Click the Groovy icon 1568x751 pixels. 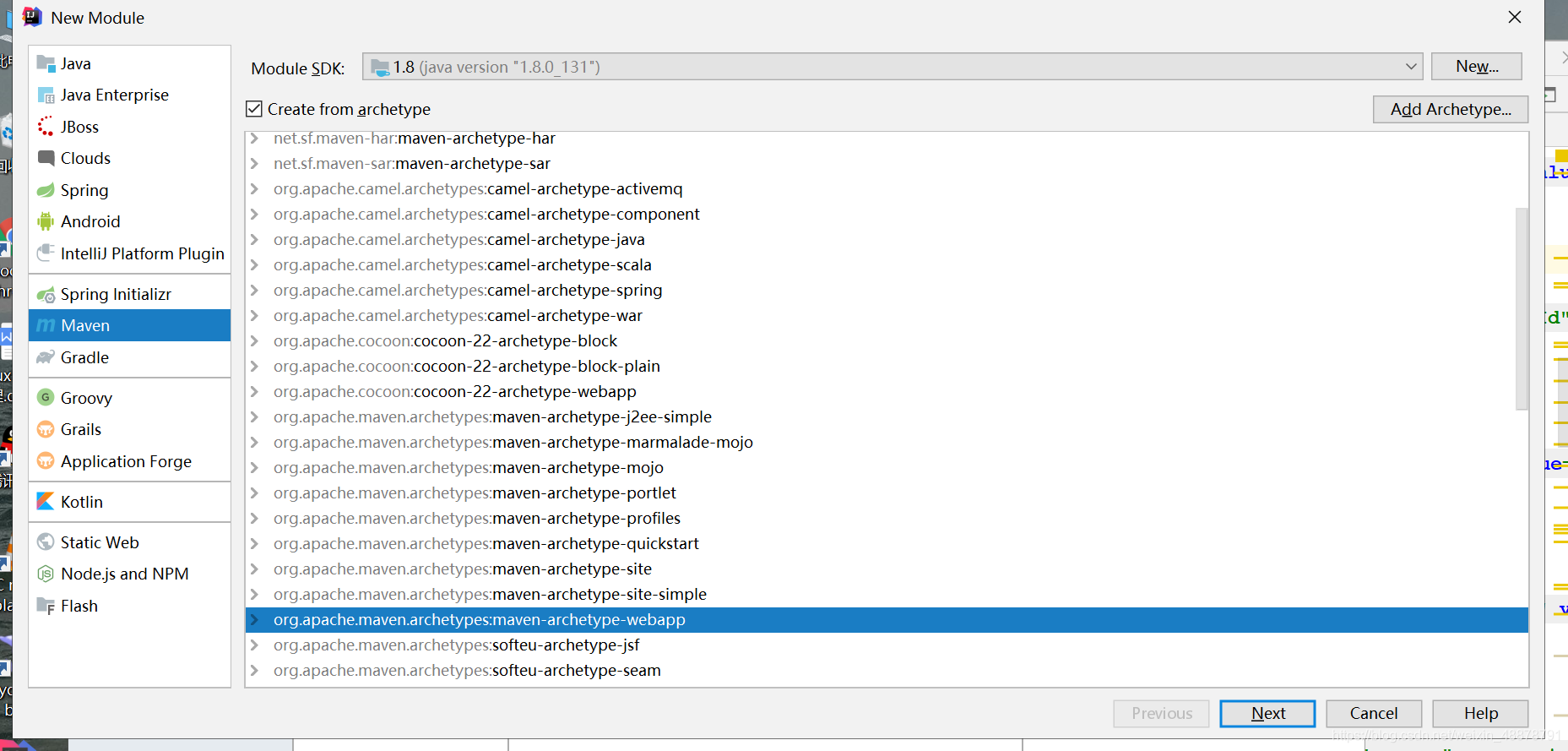tap(46, 398)
